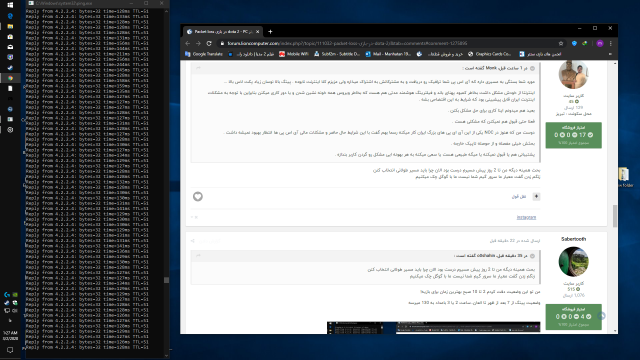Open Microsoft Store from the taskbar
This screenshot has height=360, width=640.
[10, 37]
